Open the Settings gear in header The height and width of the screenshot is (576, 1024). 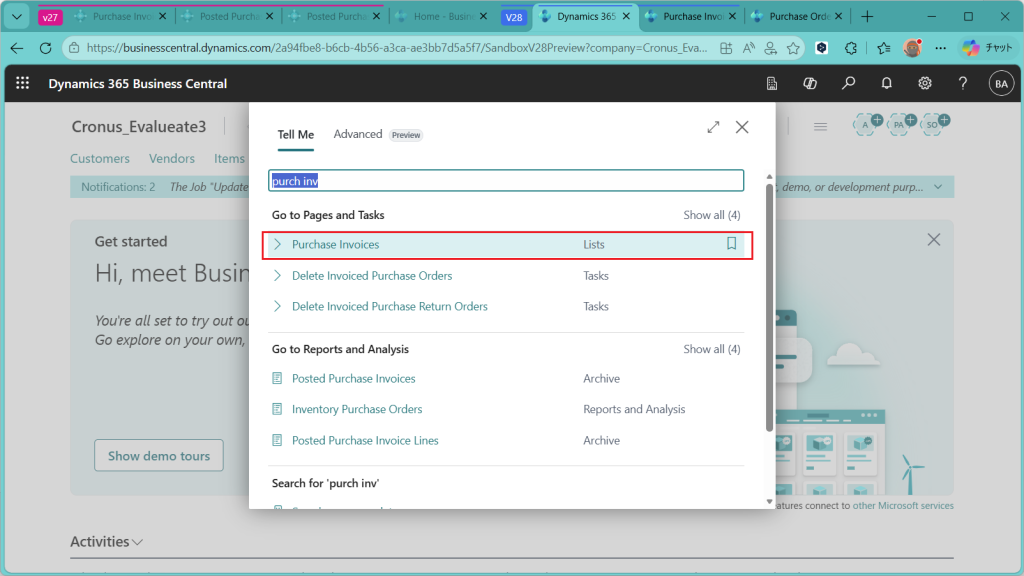tap(925, 84)
